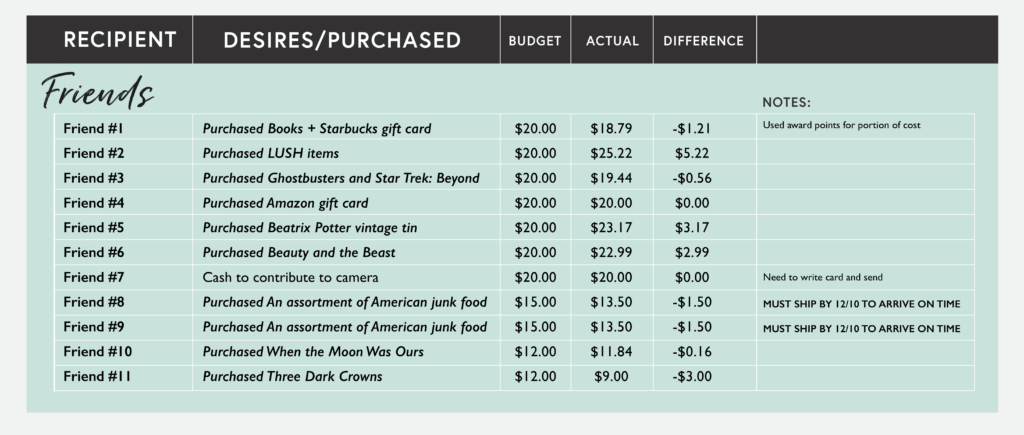This screenshot has height=435, width=1024.
Task: Select the -$3.00 difference cell
Action: (705, 376)
